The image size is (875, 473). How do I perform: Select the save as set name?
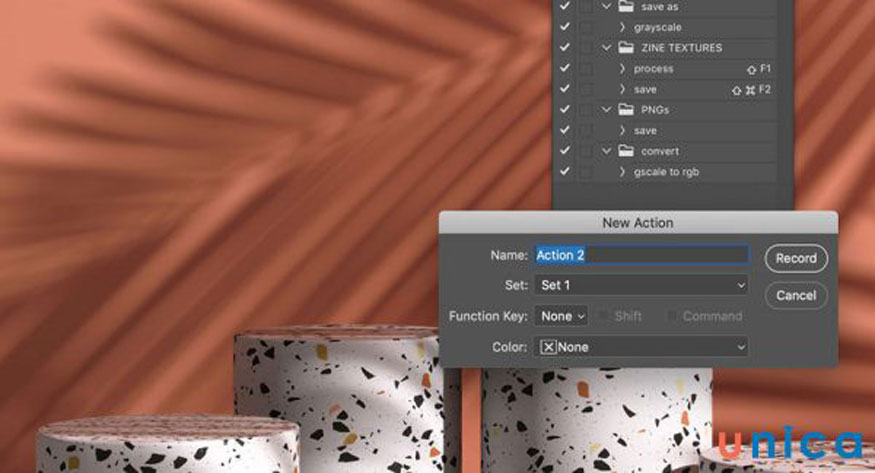(x=660, y=7)
